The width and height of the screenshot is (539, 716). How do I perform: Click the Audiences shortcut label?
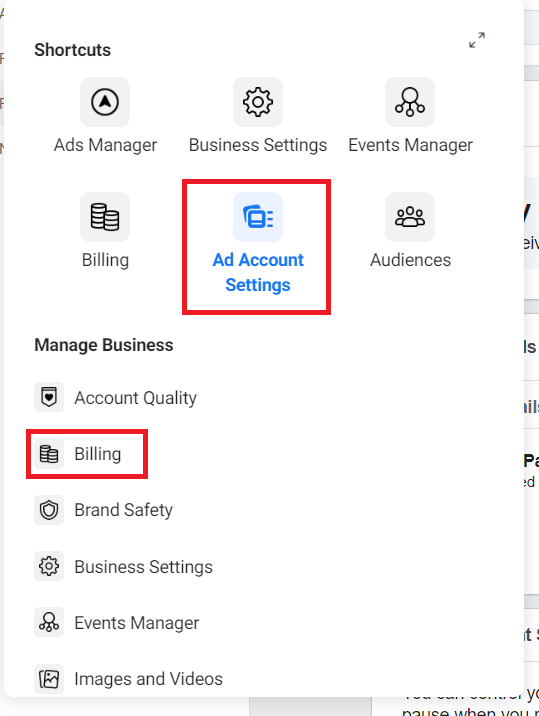[410, 260]
